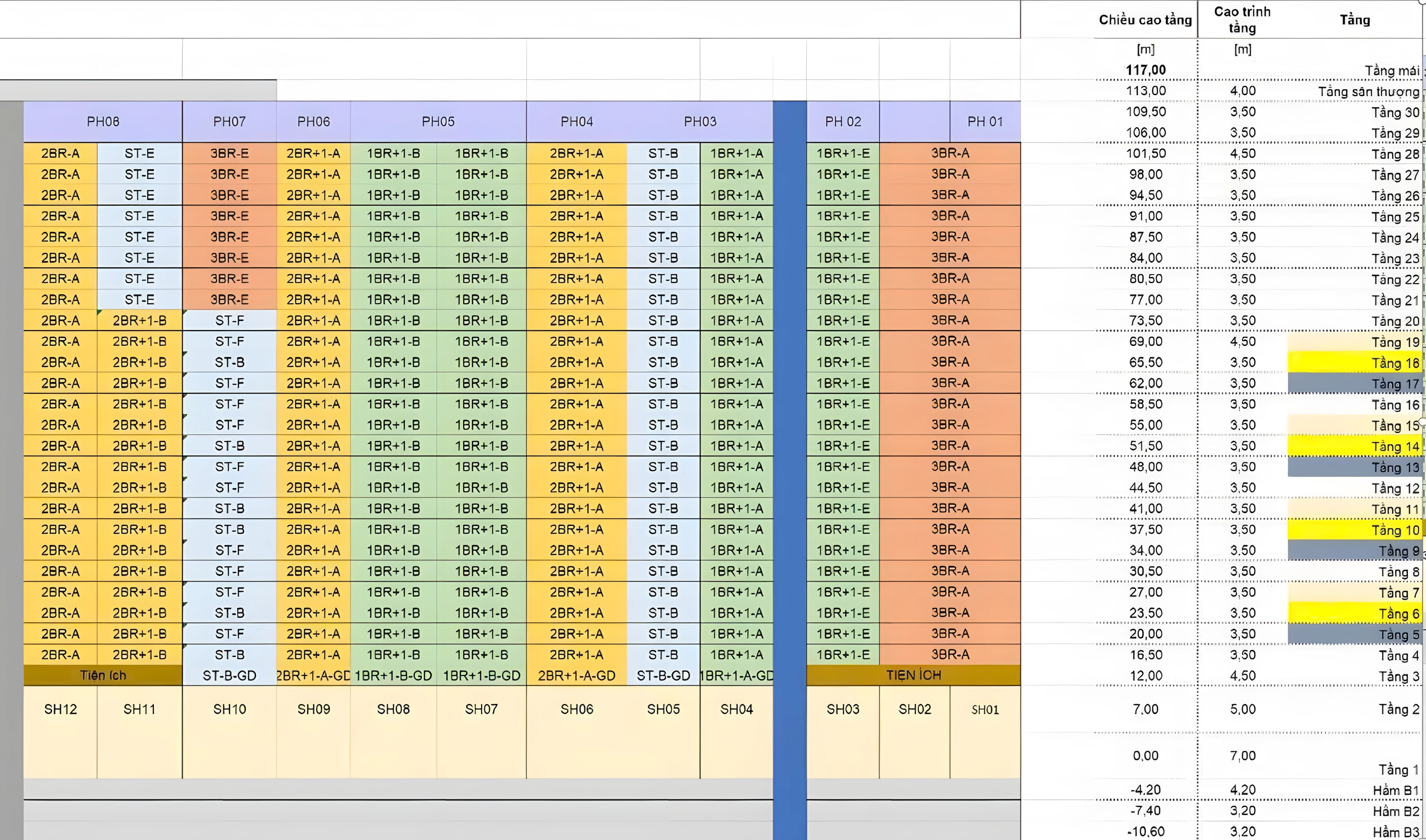Select the PH 01 header cell

[x=984, y=122]
